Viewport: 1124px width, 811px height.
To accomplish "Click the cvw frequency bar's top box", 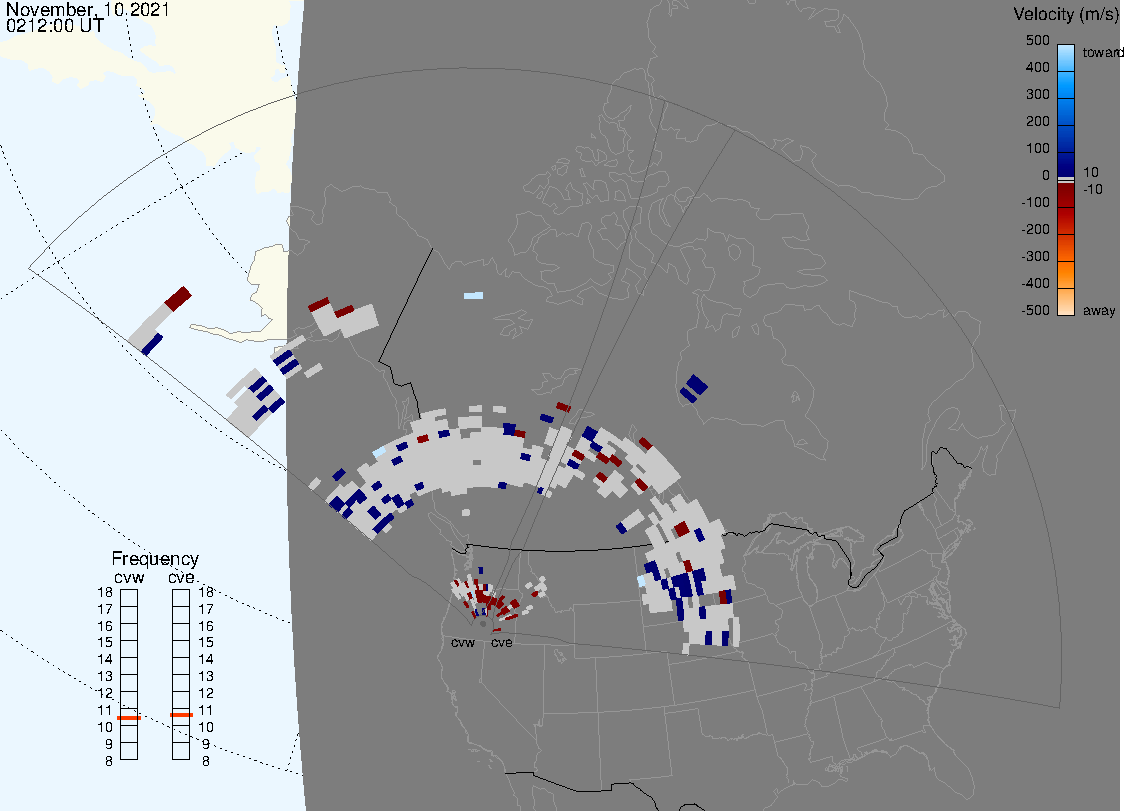I will 129,598.
